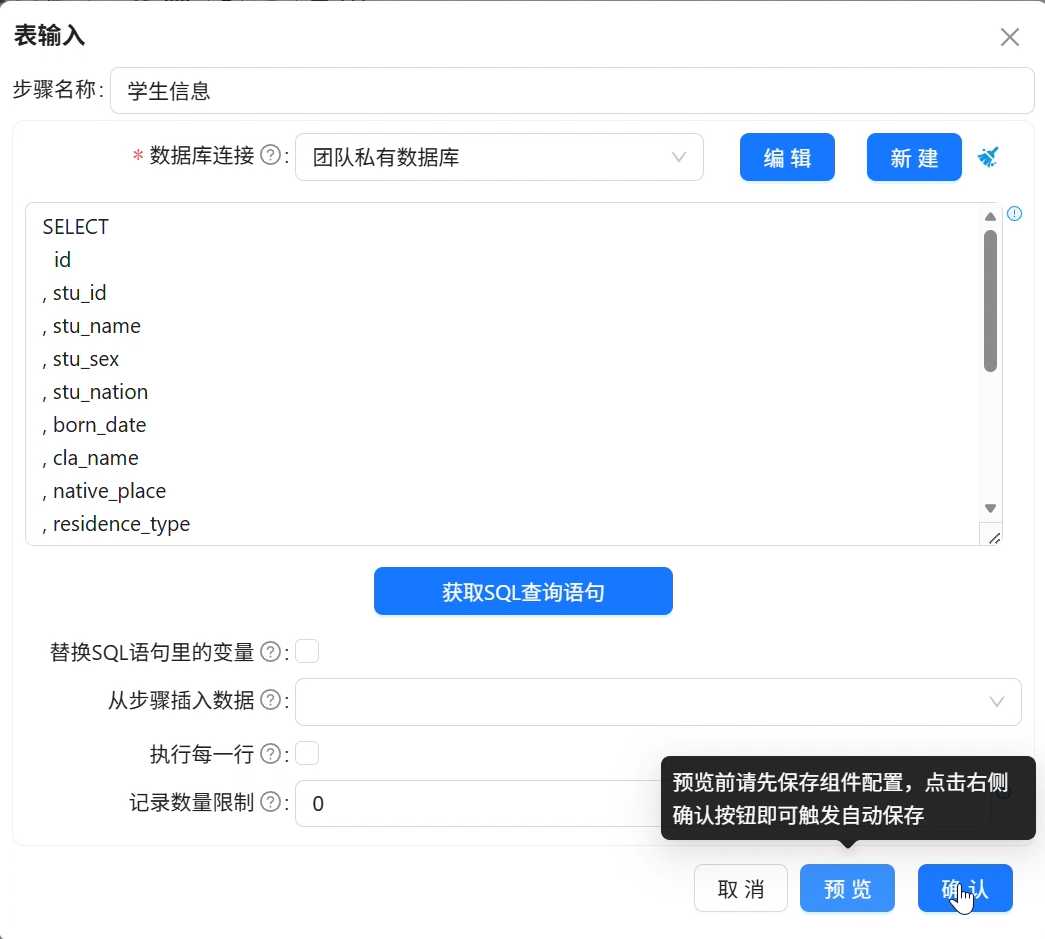Click the born_date line in SQL
The image size is (1045, 939).
click(95, 425)
